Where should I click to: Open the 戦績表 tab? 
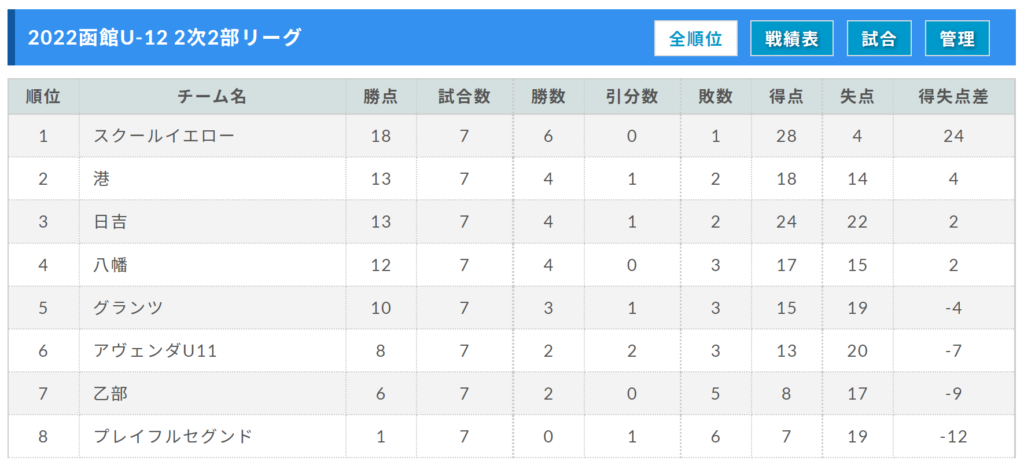[x=792, y=39]
